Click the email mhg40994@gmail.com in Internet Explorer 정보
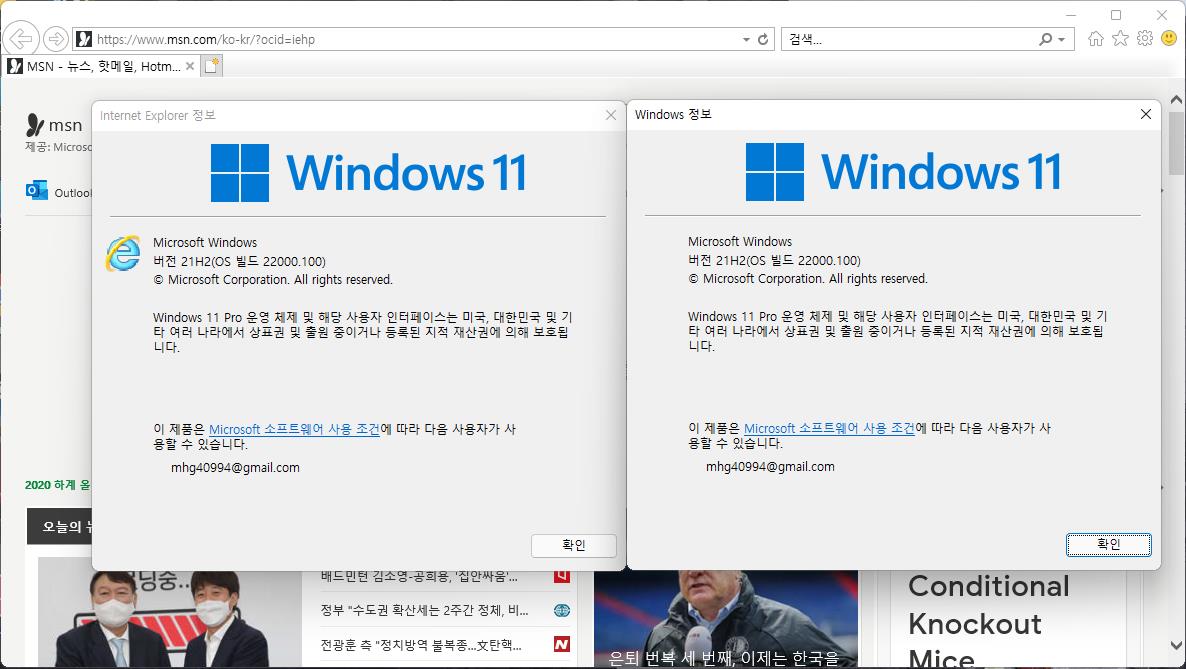The image size is (1186, 669). [235, 468]
